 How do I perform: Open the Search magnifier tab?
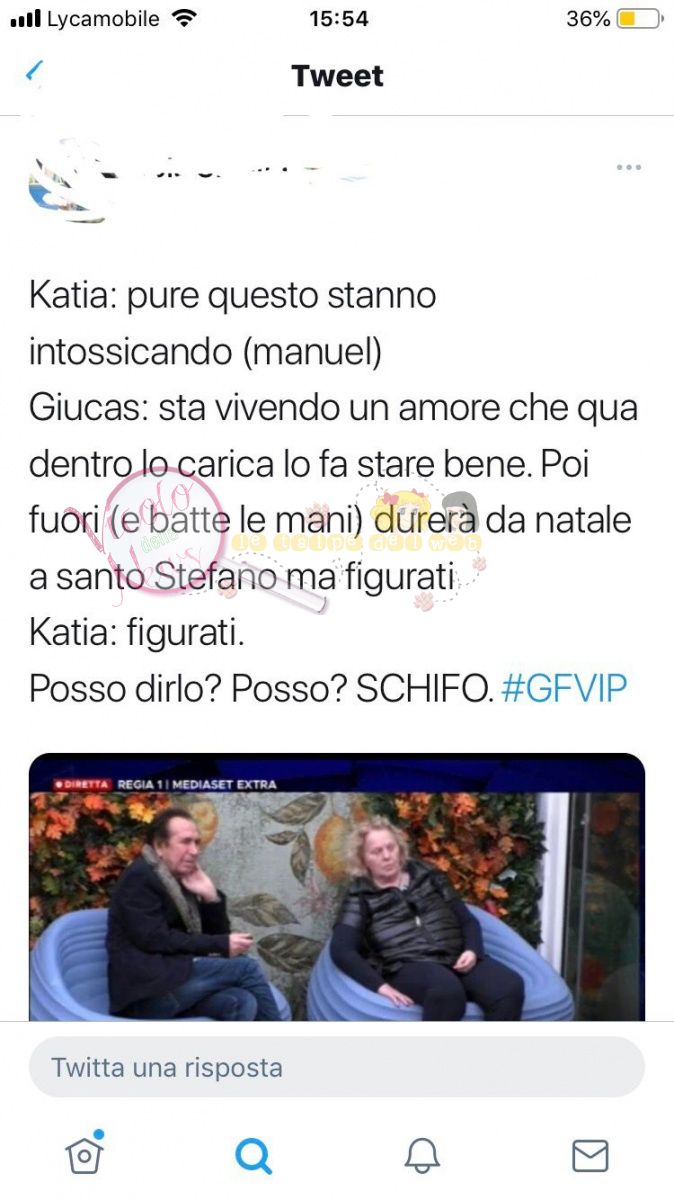point(253,1156)
